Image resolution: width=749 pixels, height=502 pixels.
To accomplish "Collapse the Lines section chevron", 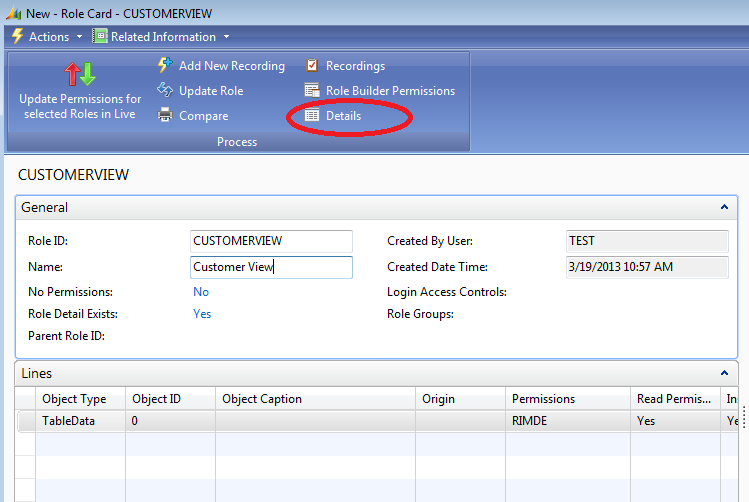I will [724, 373].
